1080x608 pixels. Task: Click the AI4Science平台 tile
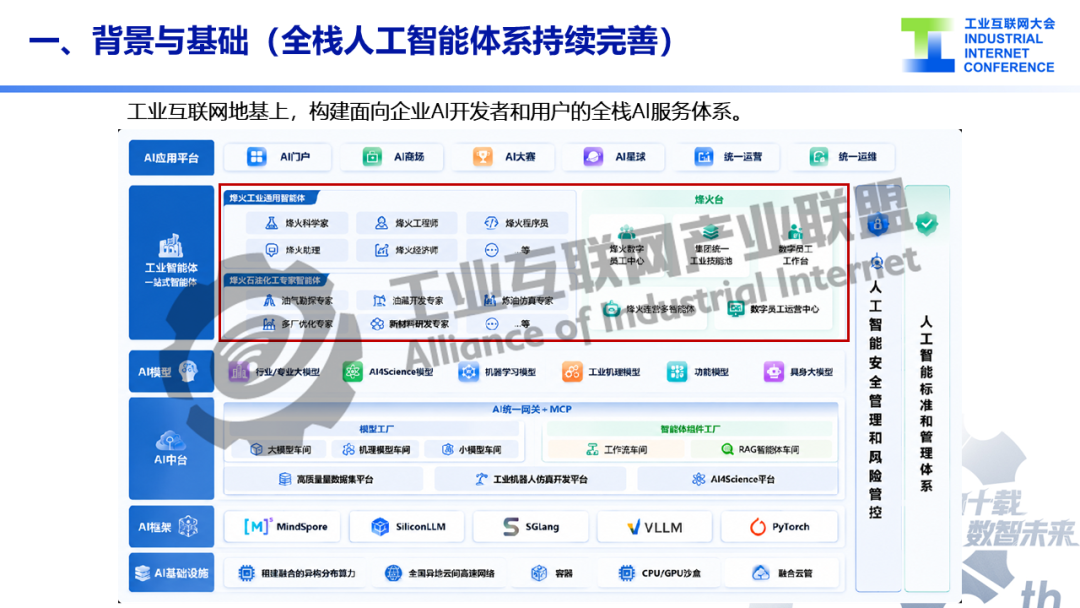[x=737, y=479]
